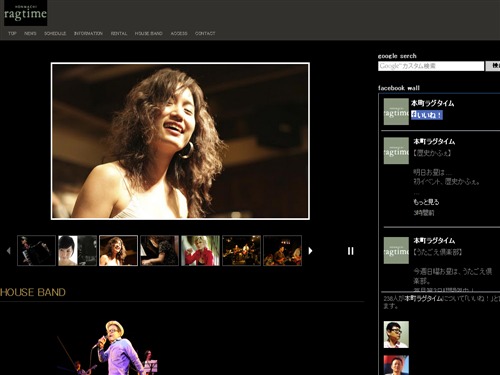Select RENTAL in the navigation bar

click(x=119, y=33)
